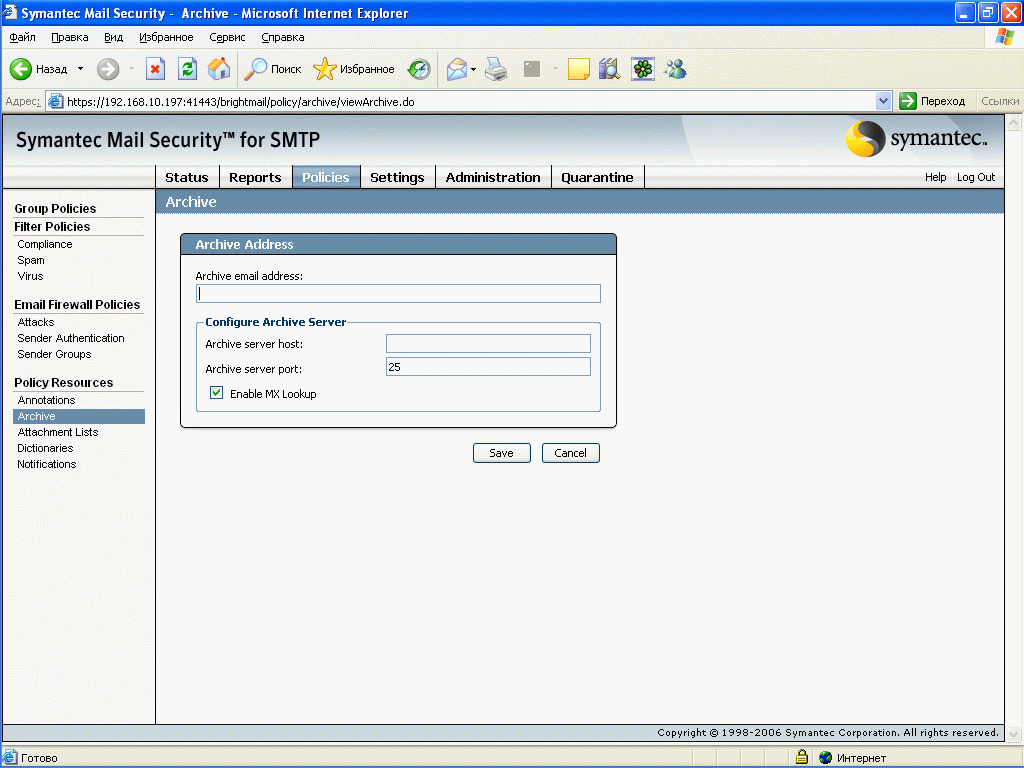Open the Dictionaries link
The image size is (1024, 768).
tap(45, 448)
